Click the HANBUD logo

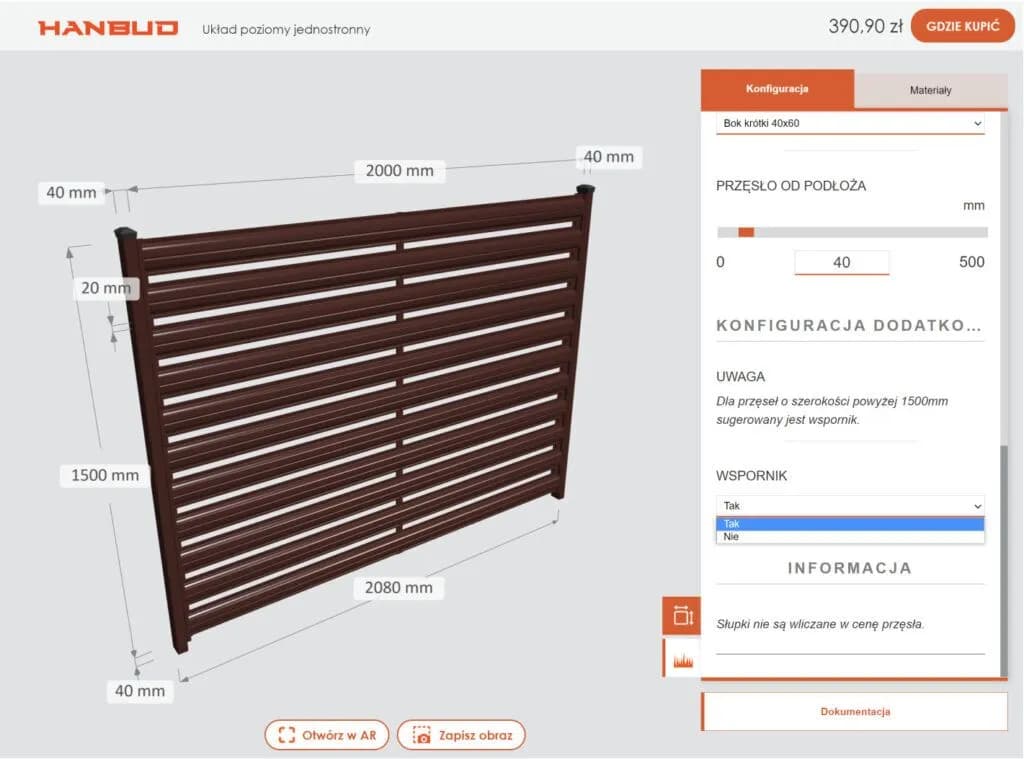pos(108,28)
